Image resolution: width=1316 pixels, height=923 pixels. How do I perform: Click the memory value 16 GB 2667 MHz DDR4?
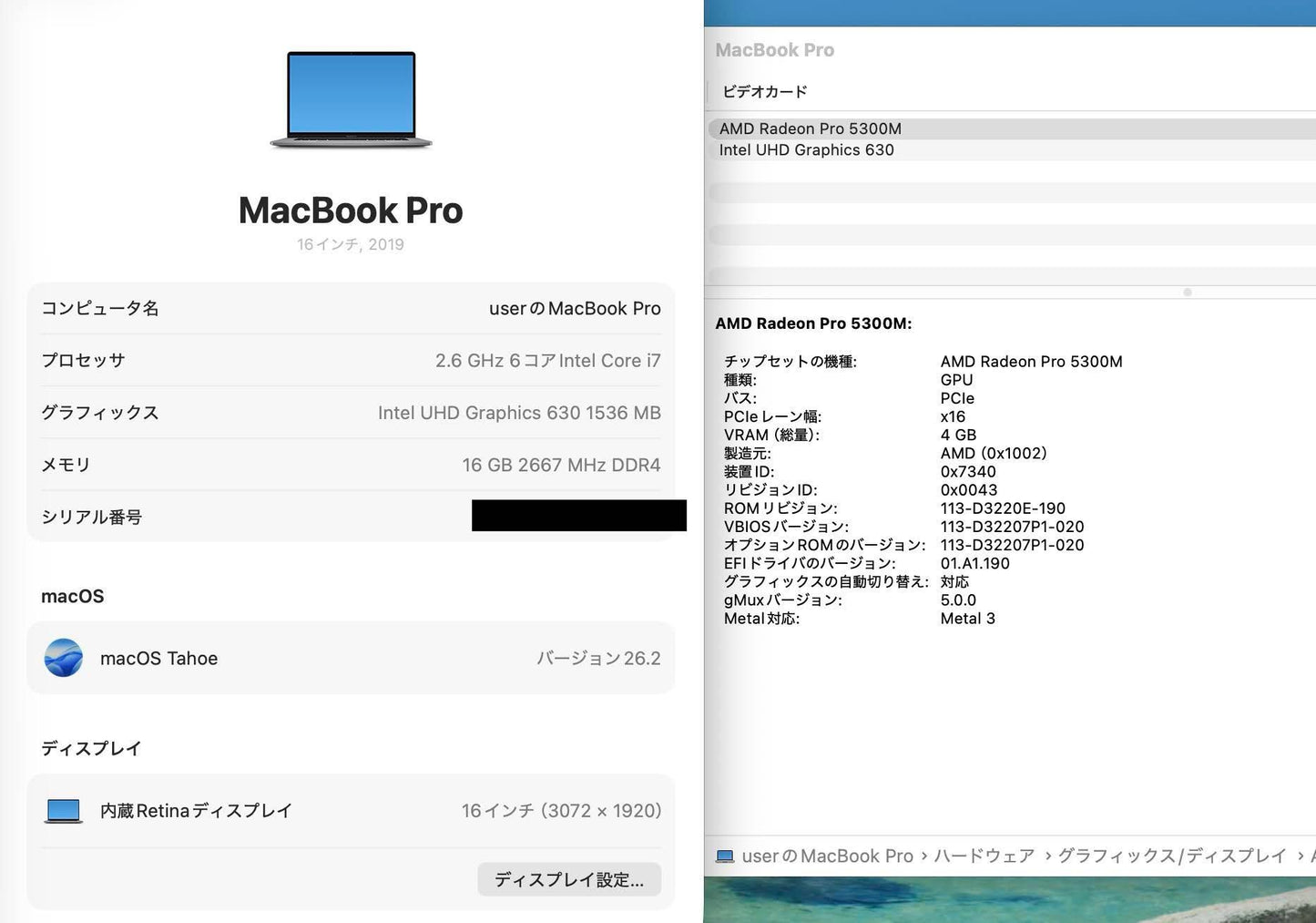click(561, 465)
